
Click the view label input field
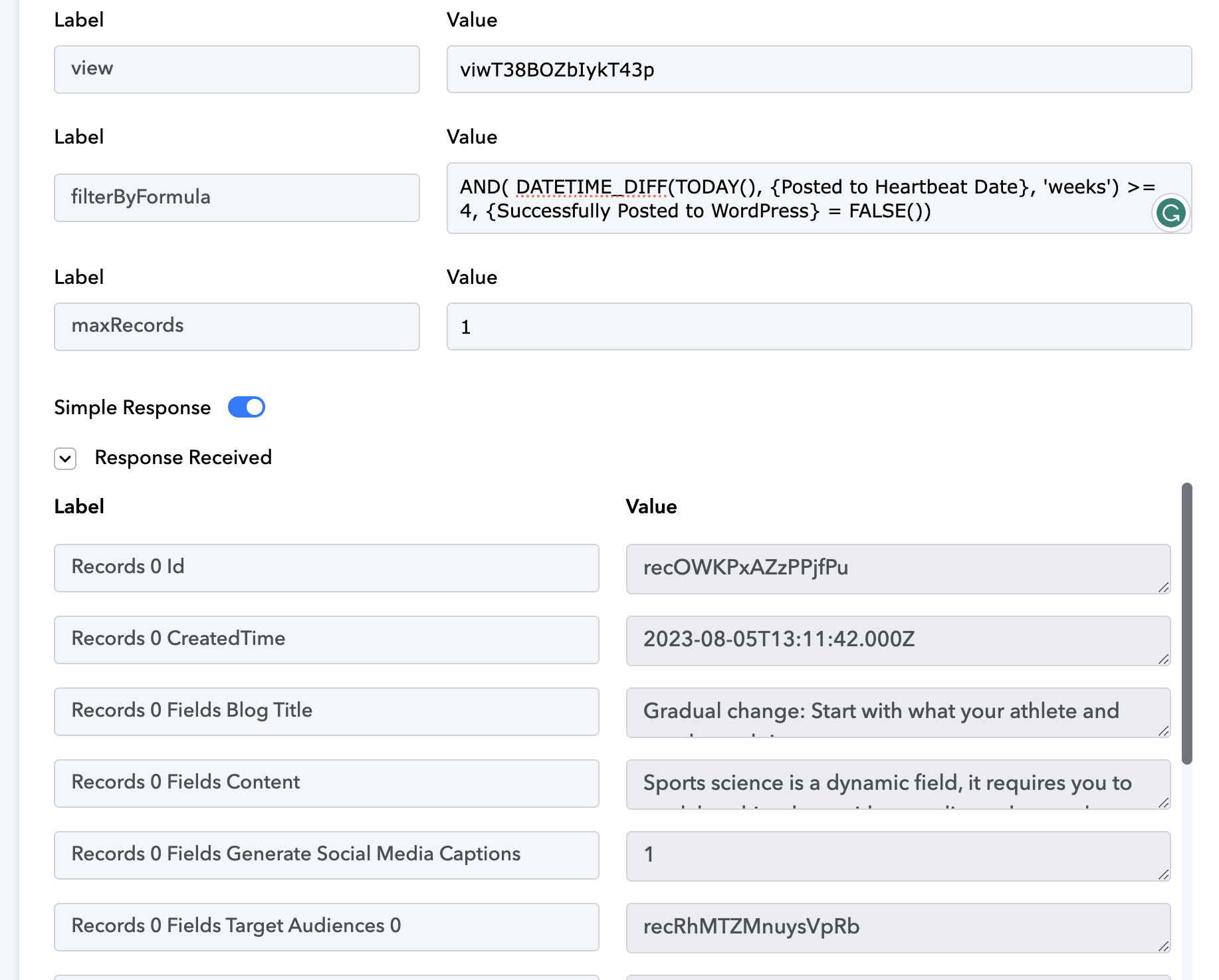[237, 69]
